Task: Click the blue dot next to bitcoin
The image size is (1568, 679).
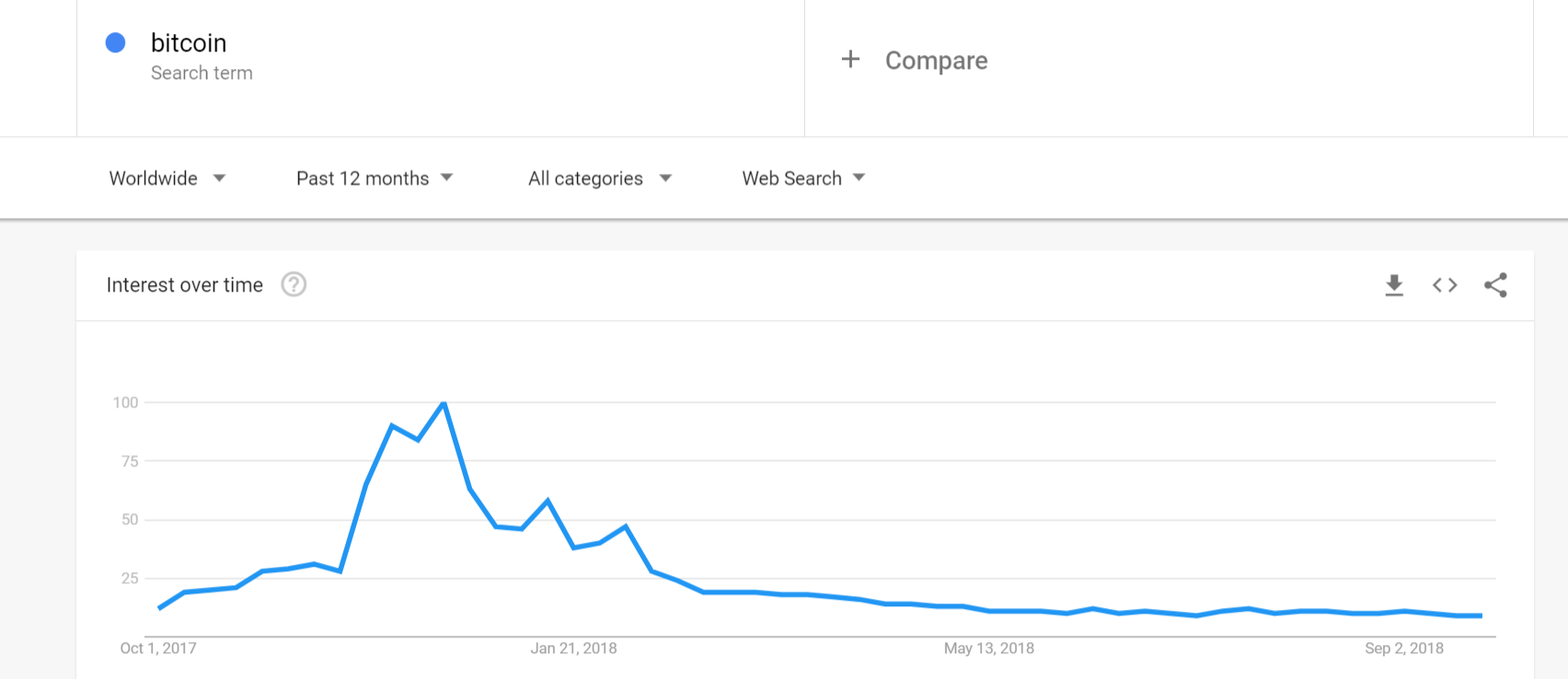Action: (115, 42)
